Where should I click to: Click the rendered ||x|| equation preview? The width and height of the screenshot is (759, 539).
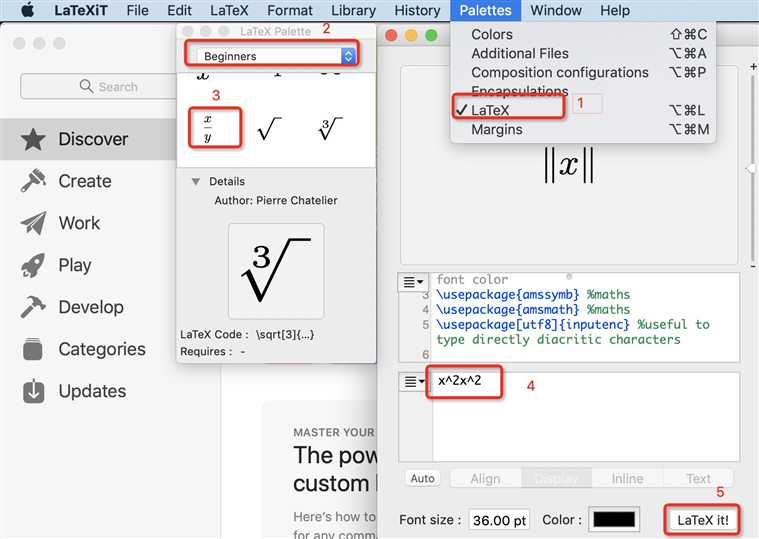pos(568,166)
